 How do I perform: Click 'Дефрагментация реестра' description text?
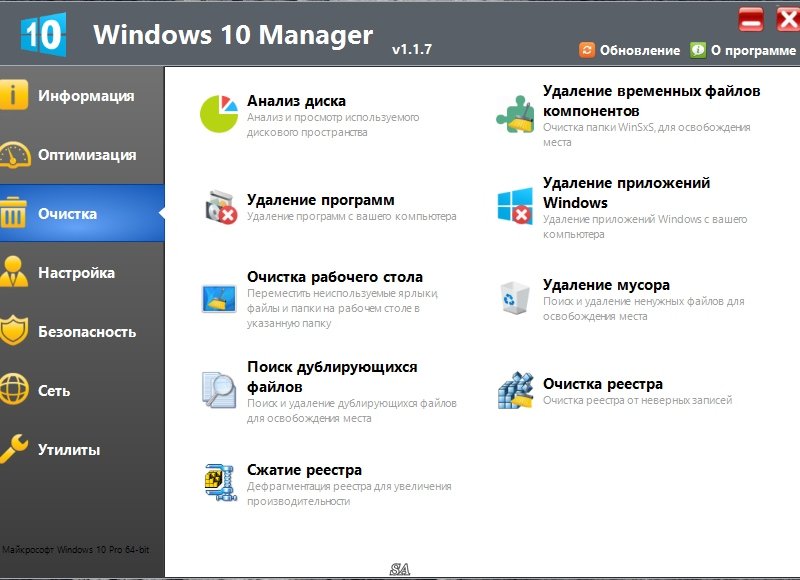coord(349,494)
